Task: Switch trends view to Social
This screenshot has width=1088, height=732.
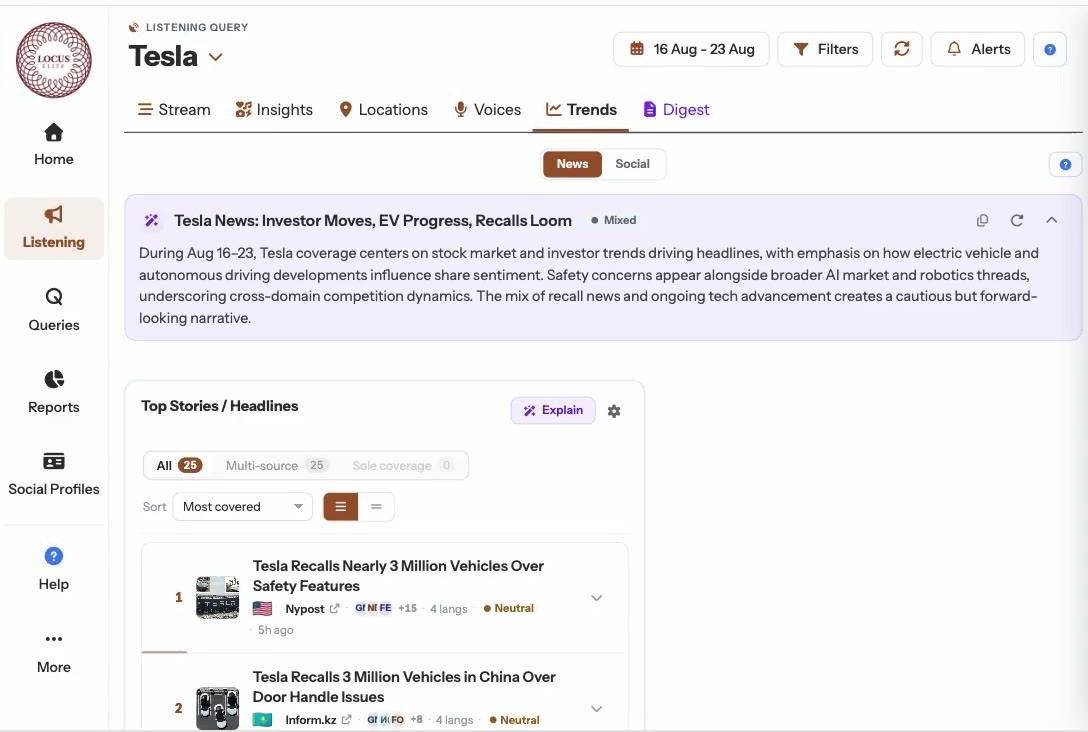Action: pyautogui.click(x=632, y=164)
